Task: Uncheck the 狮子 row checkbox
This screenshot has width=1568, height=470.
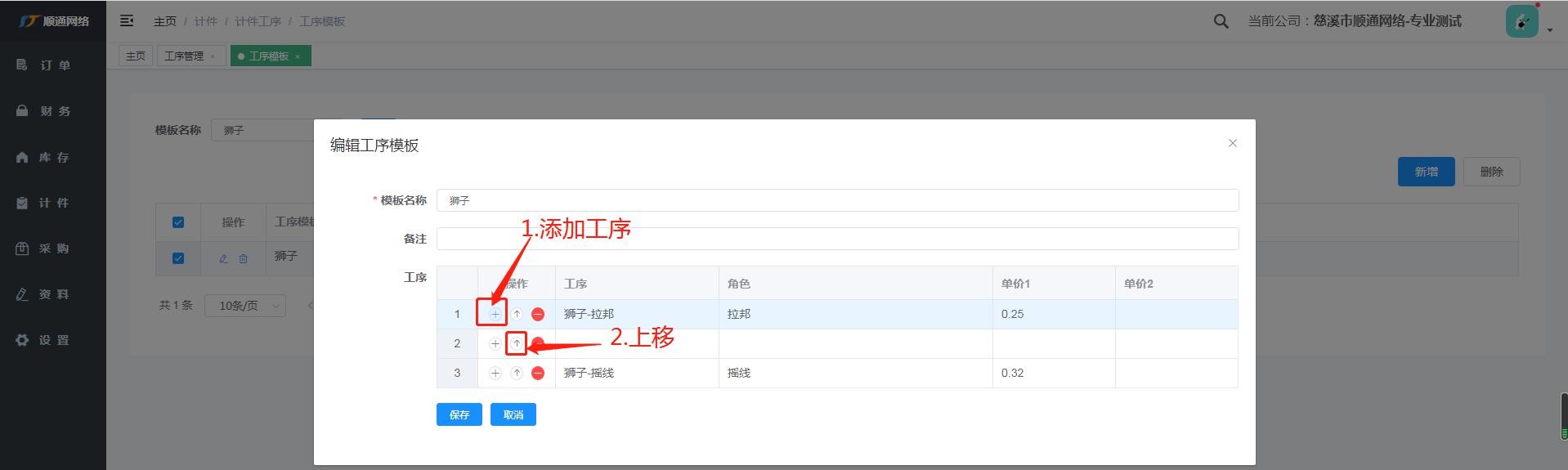Action: click(178, 258)
